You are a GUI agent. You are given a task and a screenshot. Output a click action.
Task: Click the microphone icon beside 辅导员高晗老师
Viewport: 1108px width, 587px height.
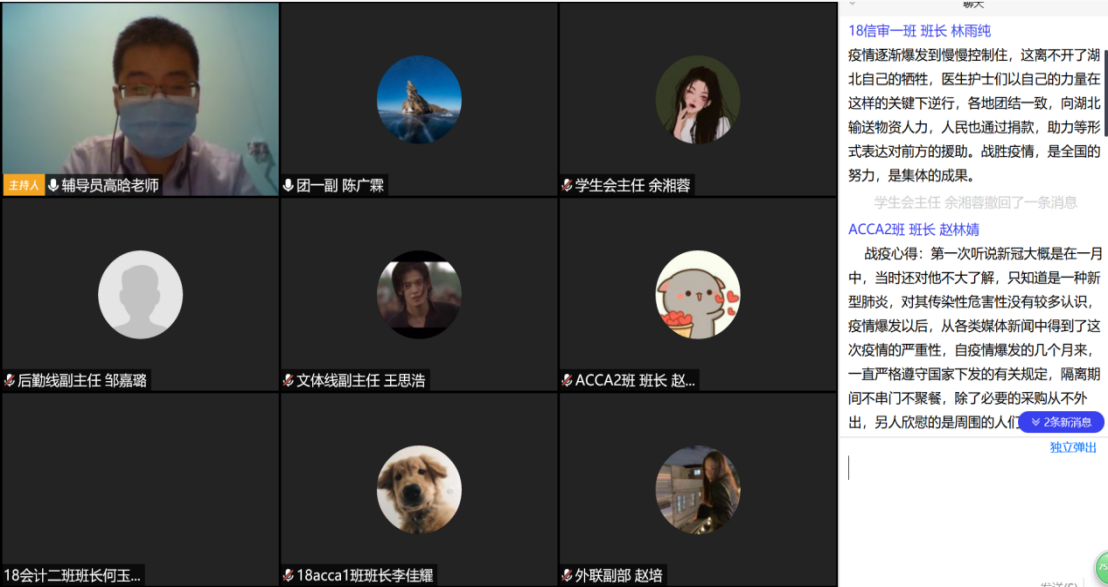[x=53, y=186]
